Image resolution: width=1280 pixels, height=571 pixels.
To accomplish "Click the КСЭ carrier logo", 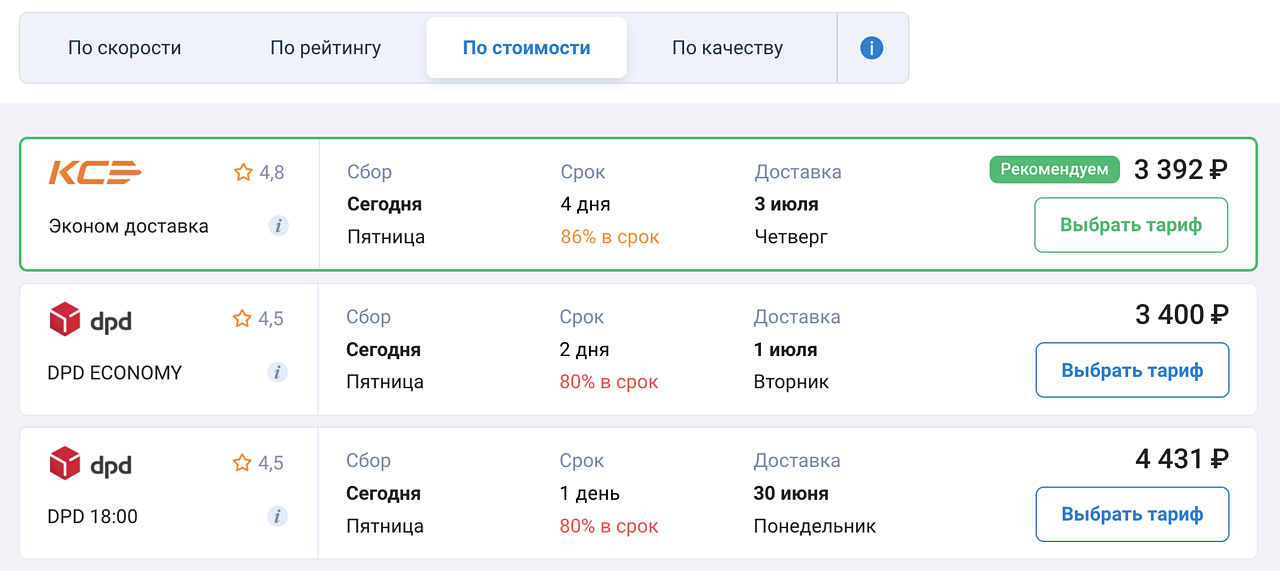I will [x=95, y=173].
